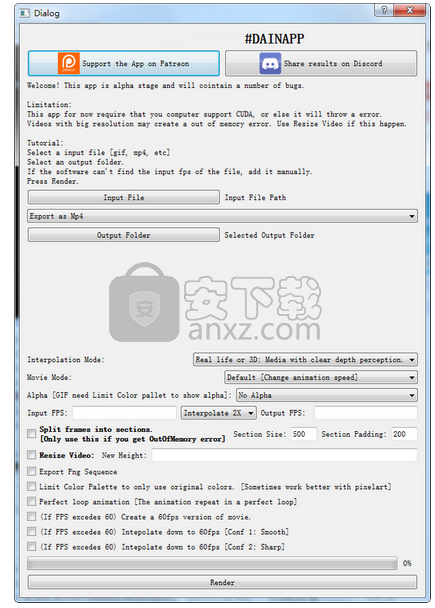Click the Output Folder button
This screenshot has width=435, height=608.
click(124, 235)
